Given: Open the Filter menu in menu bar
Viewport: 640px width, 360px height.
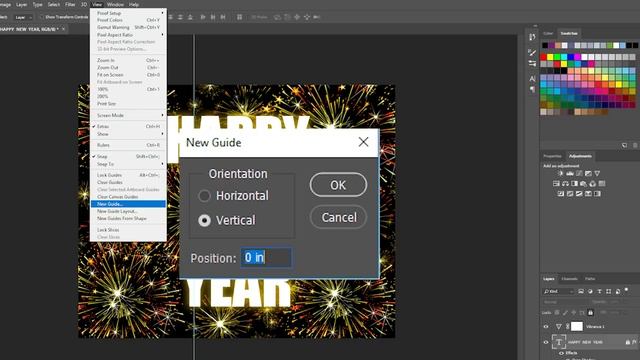Looking at the screenshot, I should [70, 4].
